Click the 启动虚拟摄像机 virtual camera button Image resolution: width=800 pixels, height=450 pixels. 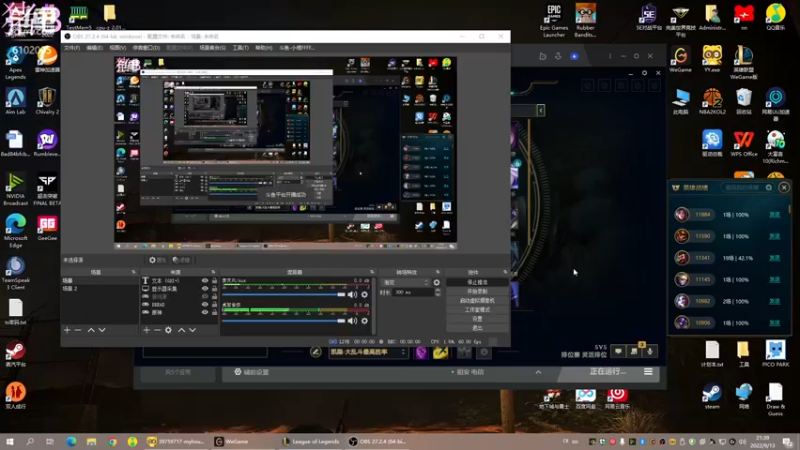point(477,301)
